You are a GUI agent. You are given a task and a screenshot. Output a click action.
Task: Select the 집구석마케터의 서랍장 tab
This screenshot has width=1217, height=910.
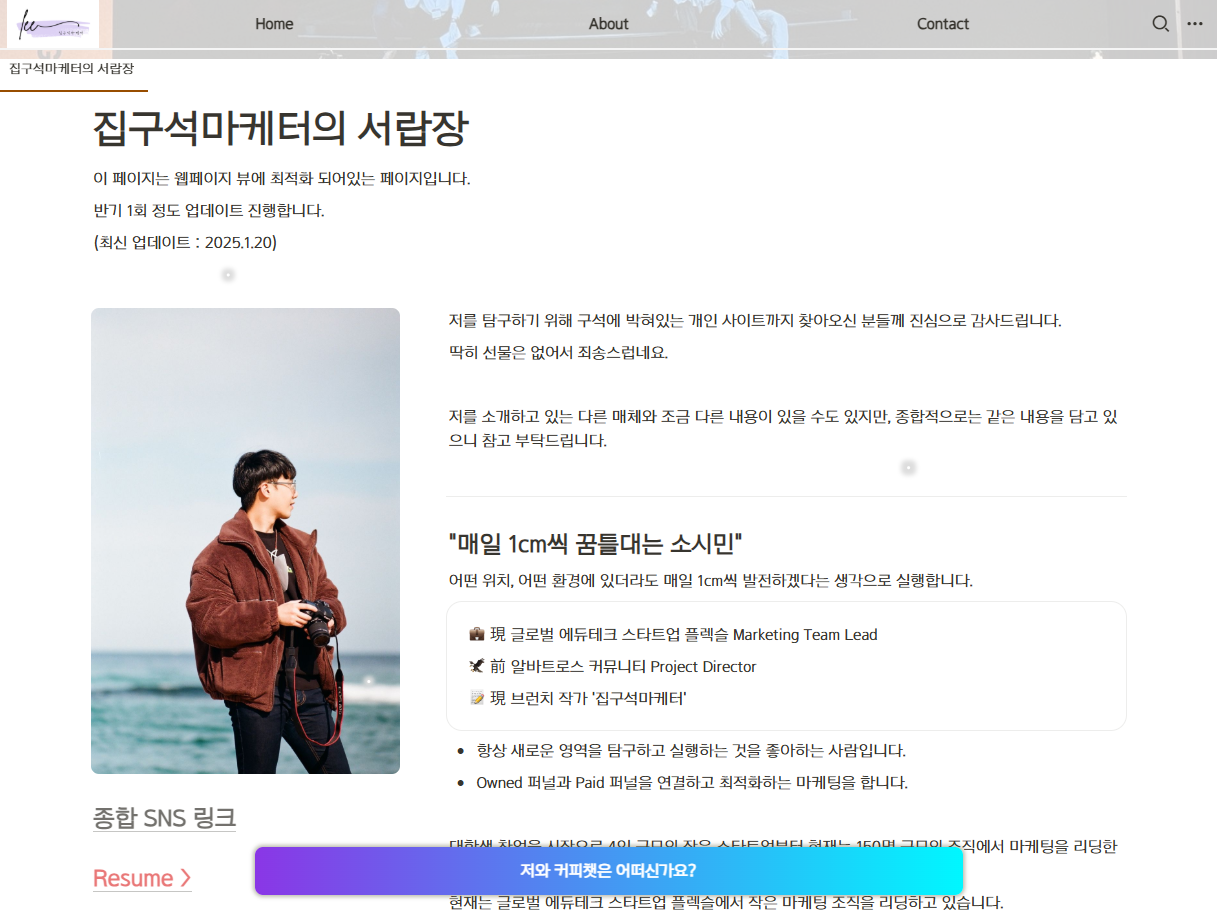70,71
